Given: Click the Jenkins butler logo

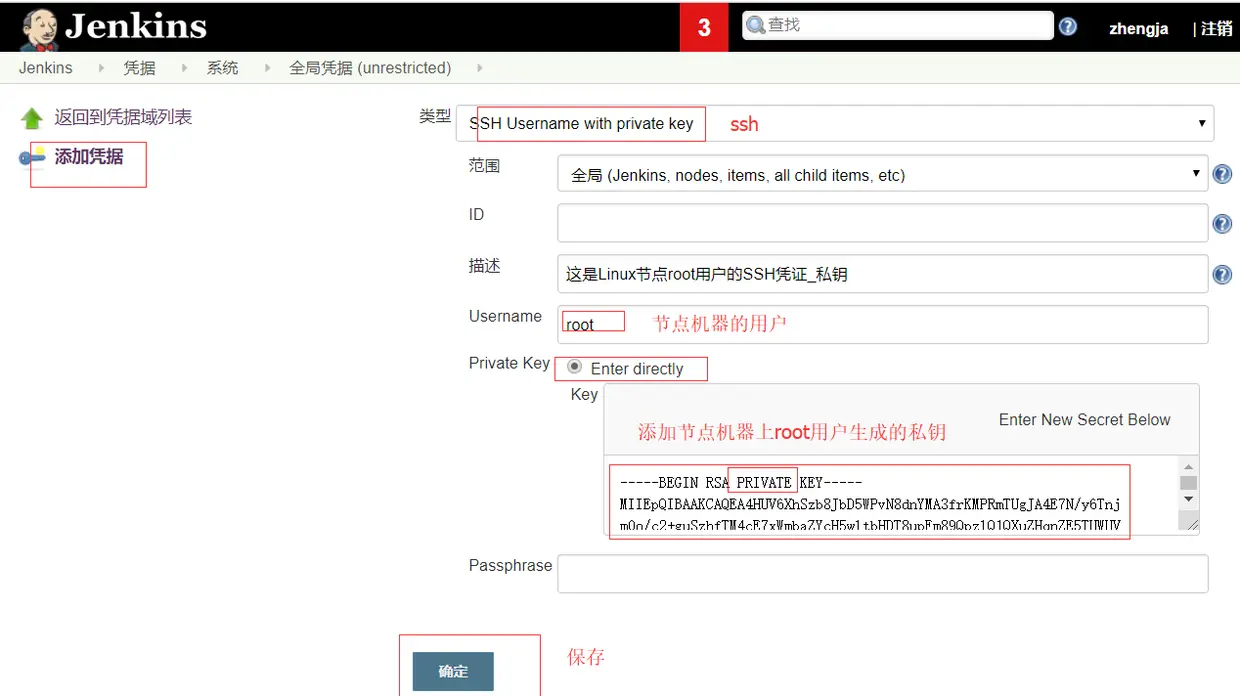Looking at the screenshot, I should (x=39, y=29).
